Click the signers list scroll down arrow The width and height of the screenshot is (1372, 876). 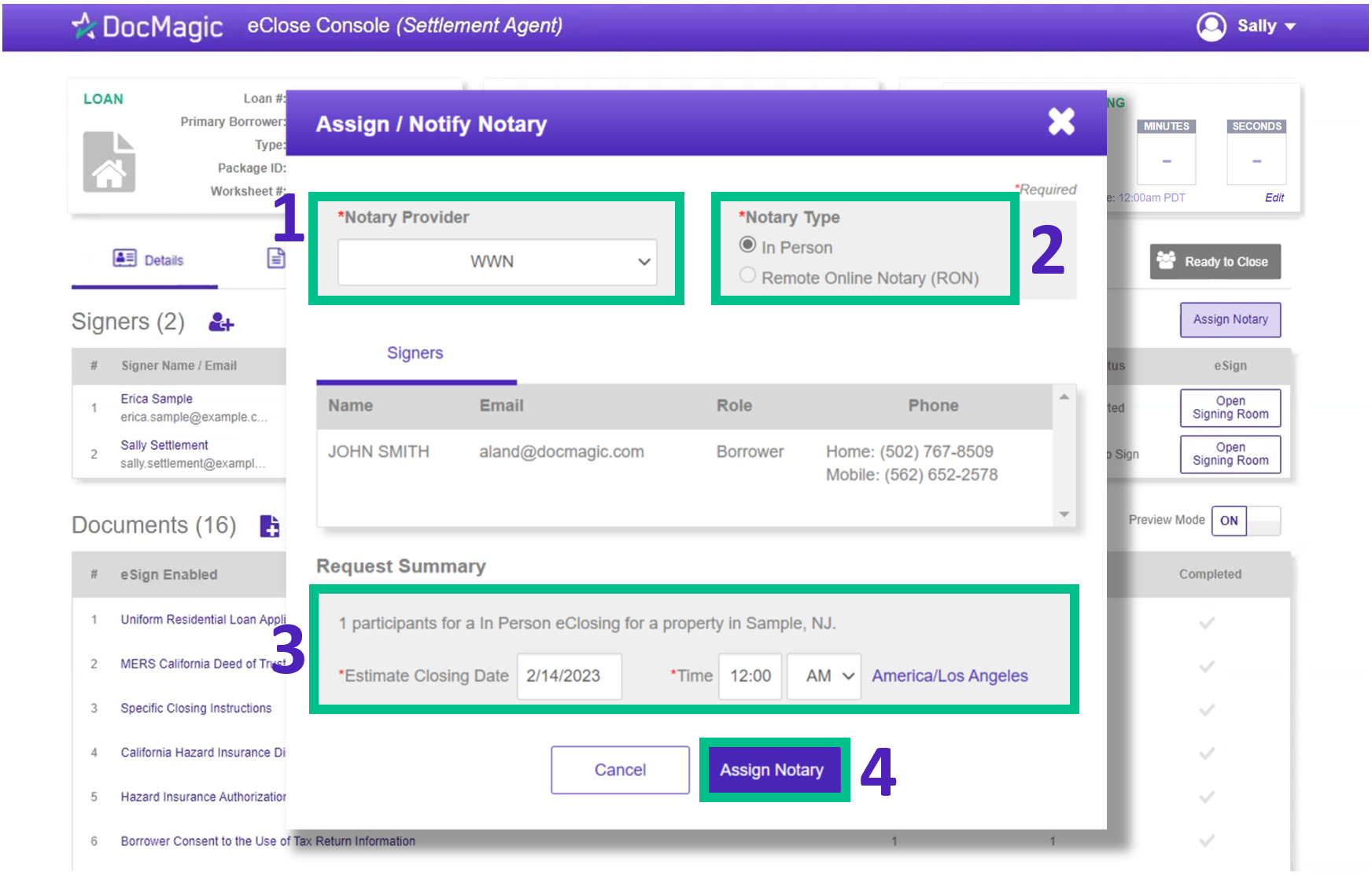click(x=1064, y=514)
